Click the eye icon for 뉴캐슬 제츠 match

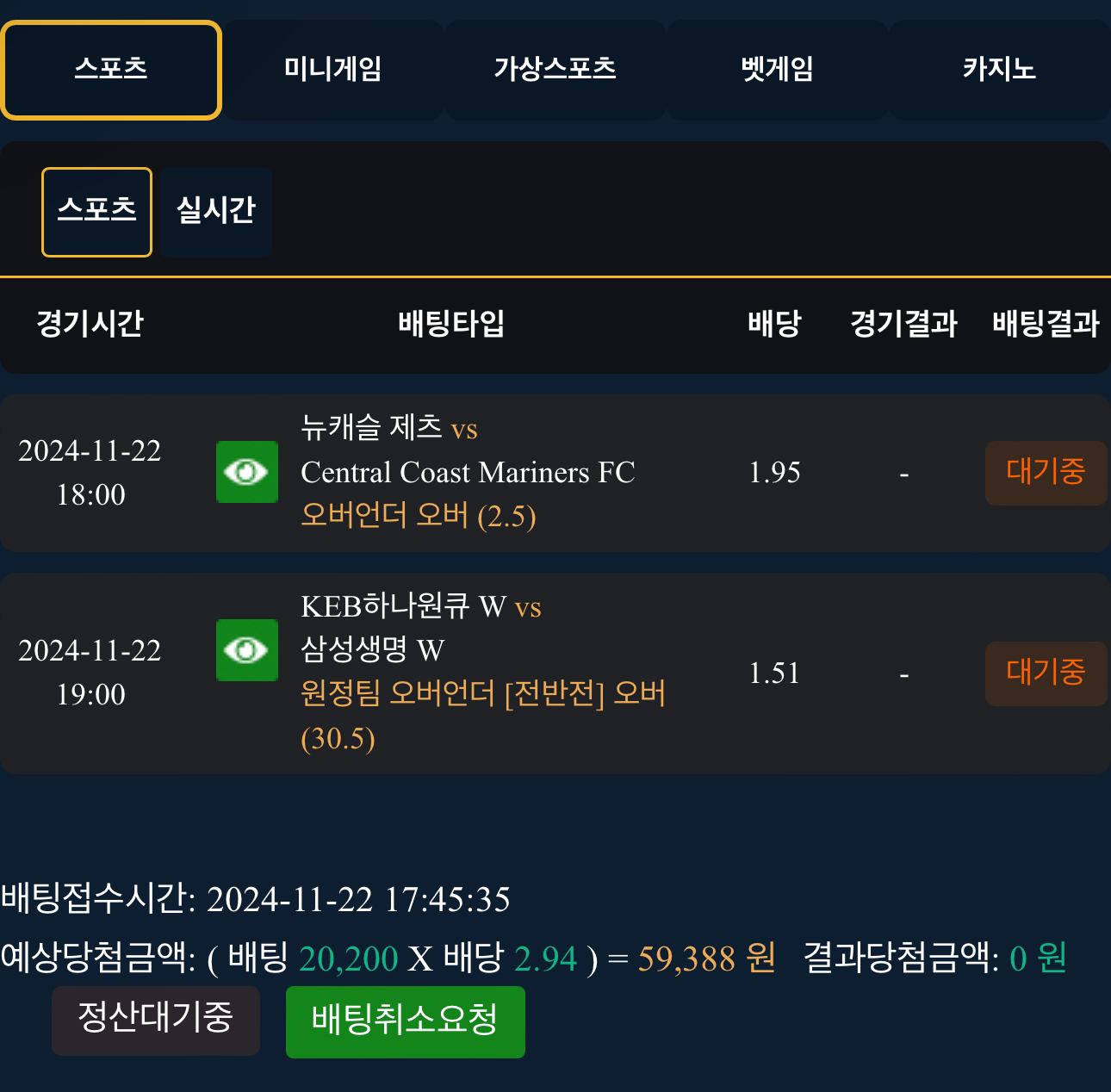pyautogui.click(x=247, y=472)
